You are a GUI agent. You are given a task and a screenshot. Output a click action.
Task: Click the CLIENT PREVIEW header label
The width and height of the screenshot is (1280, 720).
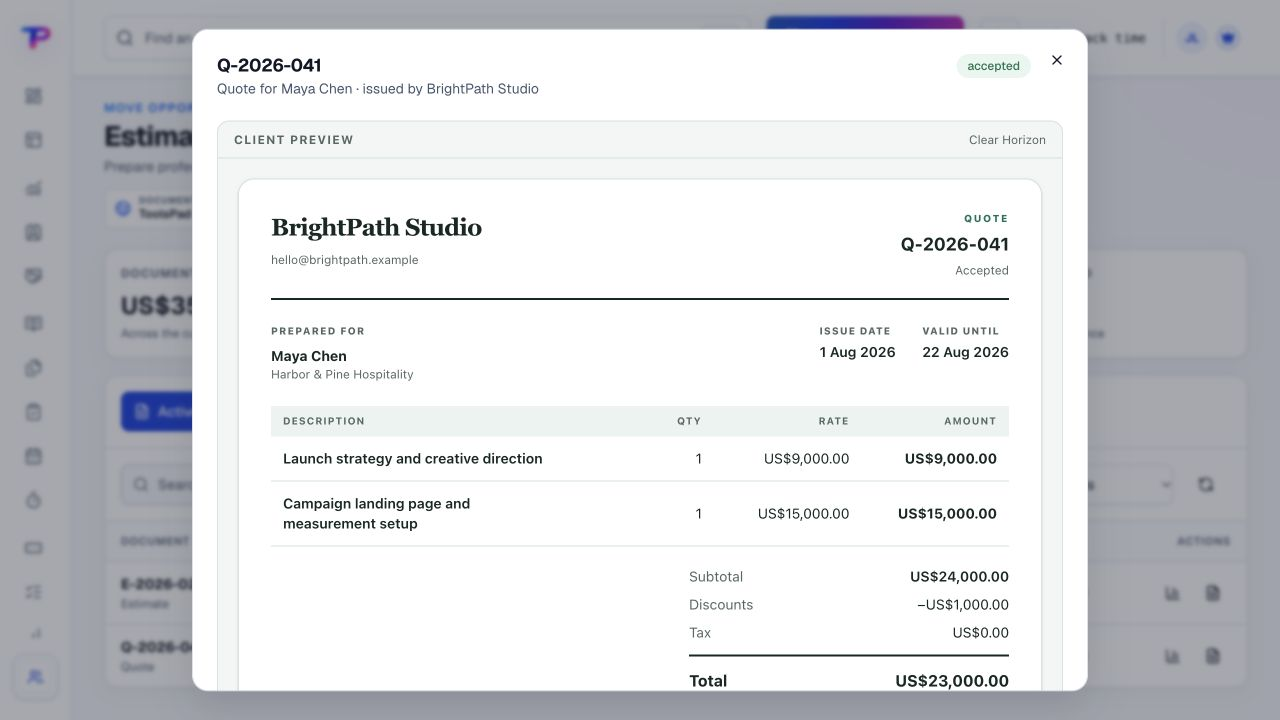[x=294, y=140]
